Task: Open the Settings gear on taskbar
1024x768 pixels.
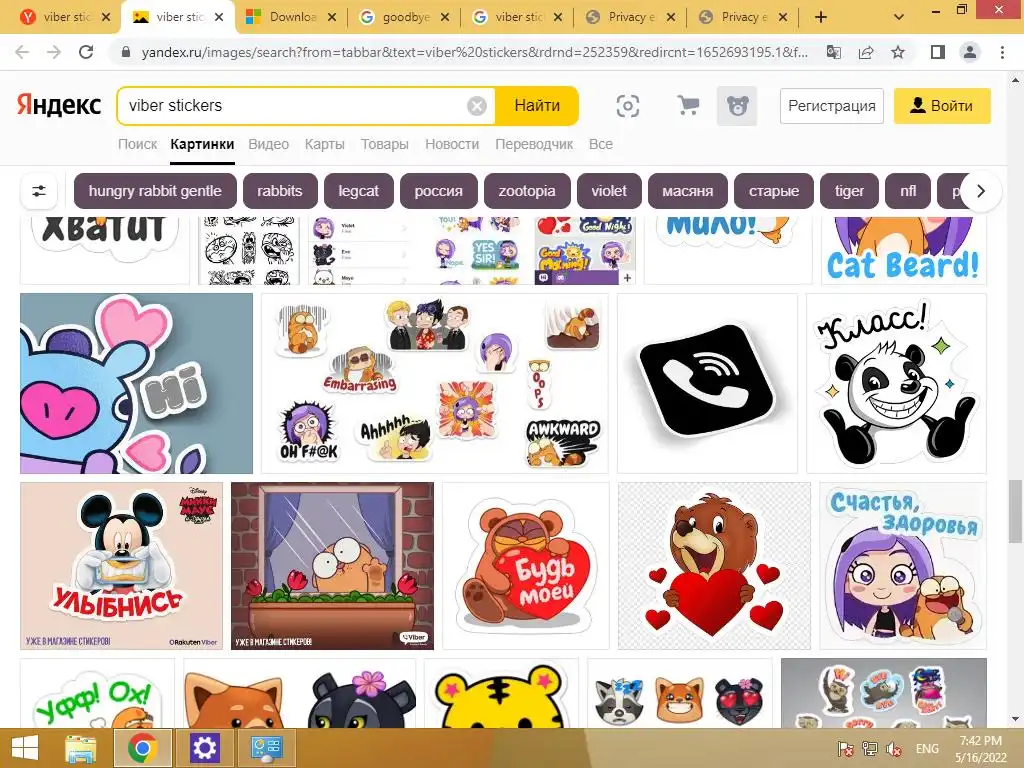Action: (204, 748)
